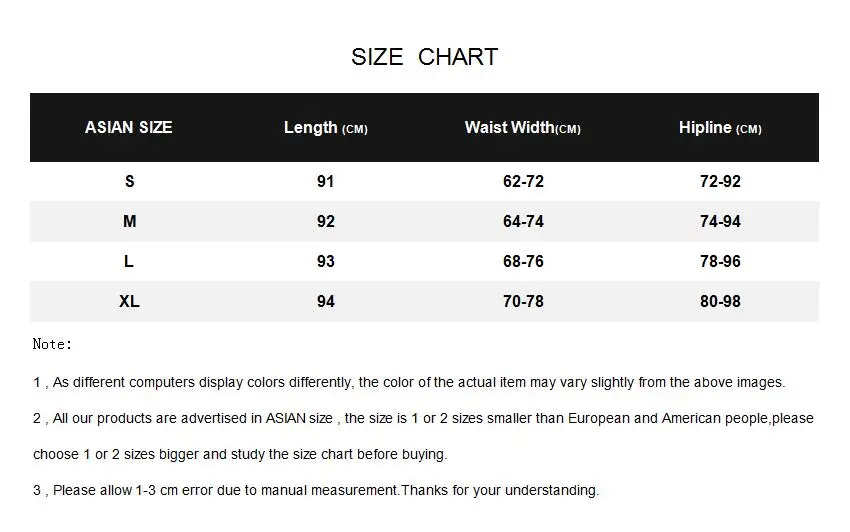Image resolution: width=850 pixels, height=532 pixels.
Task: Click the Waist Width(CM) header
Action: point(523,127)
